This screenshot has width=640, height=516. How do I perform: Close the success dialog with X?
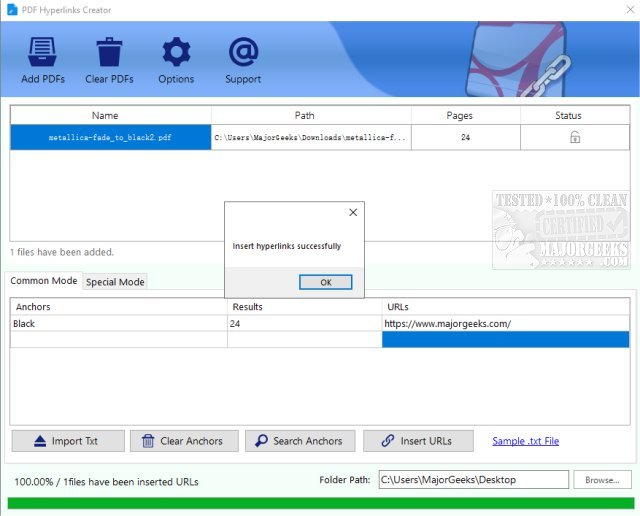tap(352, 213)
